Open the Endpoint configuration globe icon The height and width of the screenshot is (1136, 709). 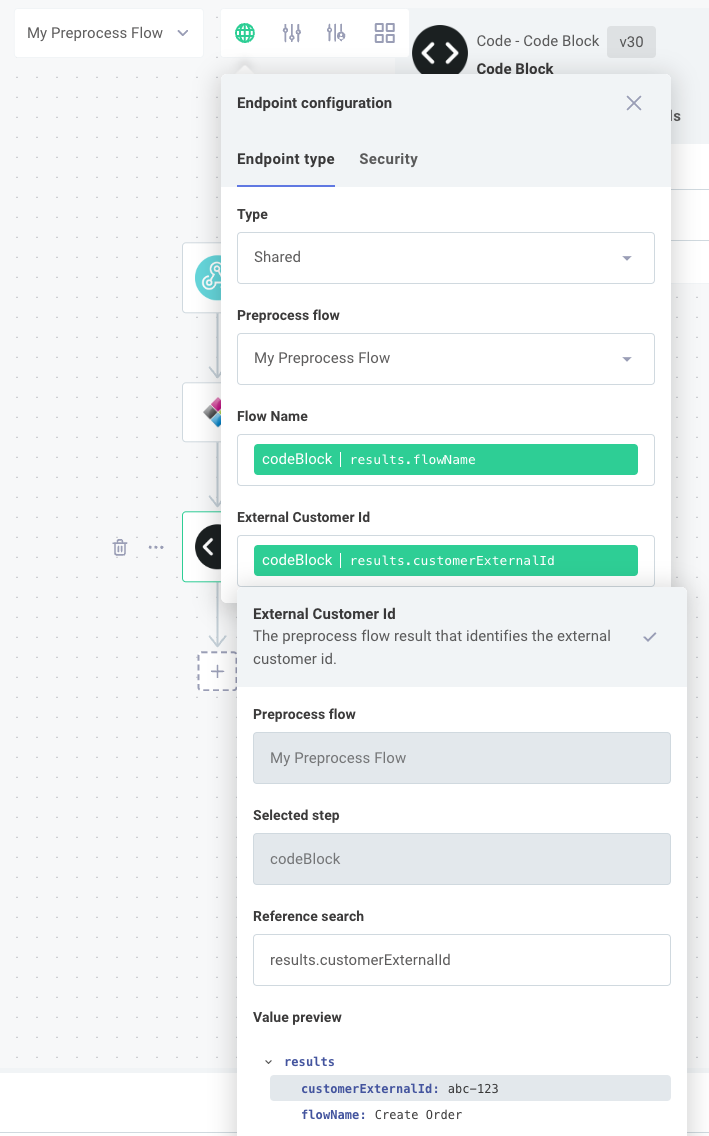[246, 32]
